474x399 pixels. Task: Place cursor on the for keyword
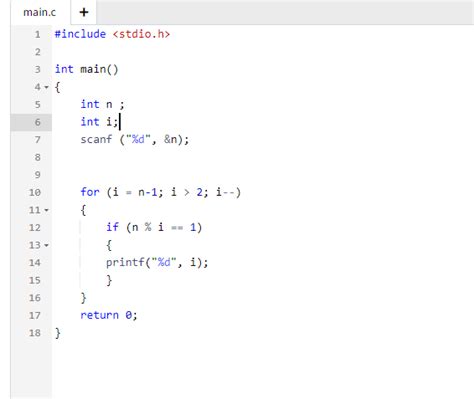(90, 192)
